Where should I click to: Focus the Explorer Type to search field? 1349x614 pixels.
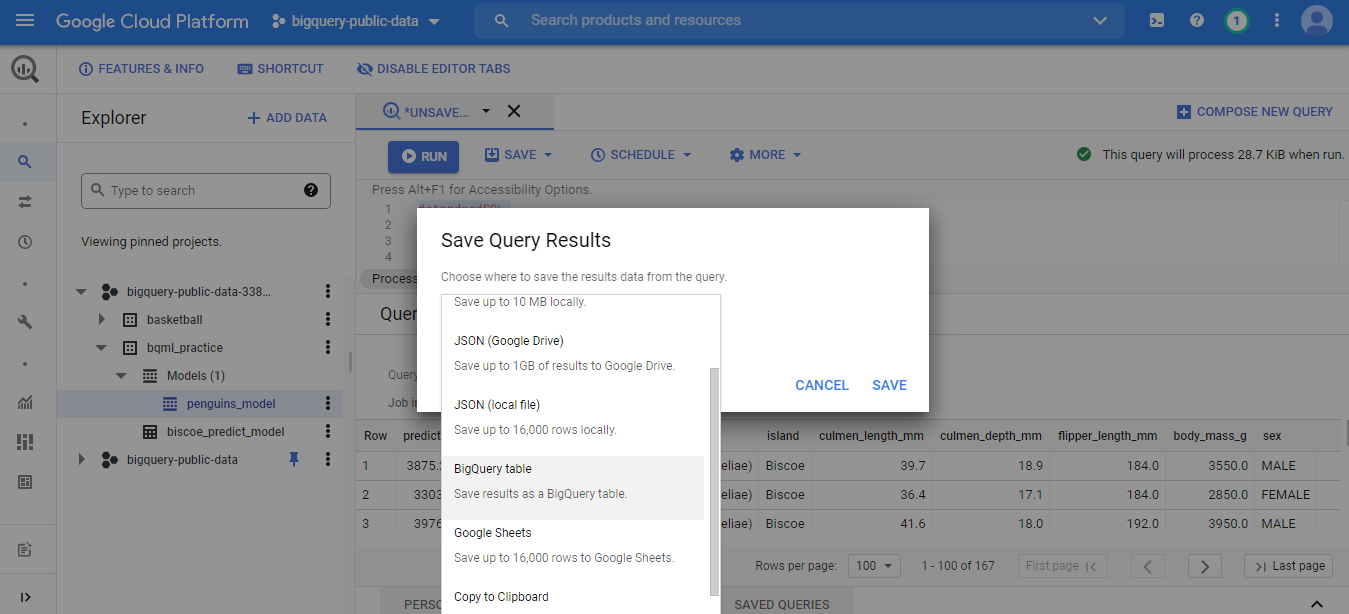(206, 190)
